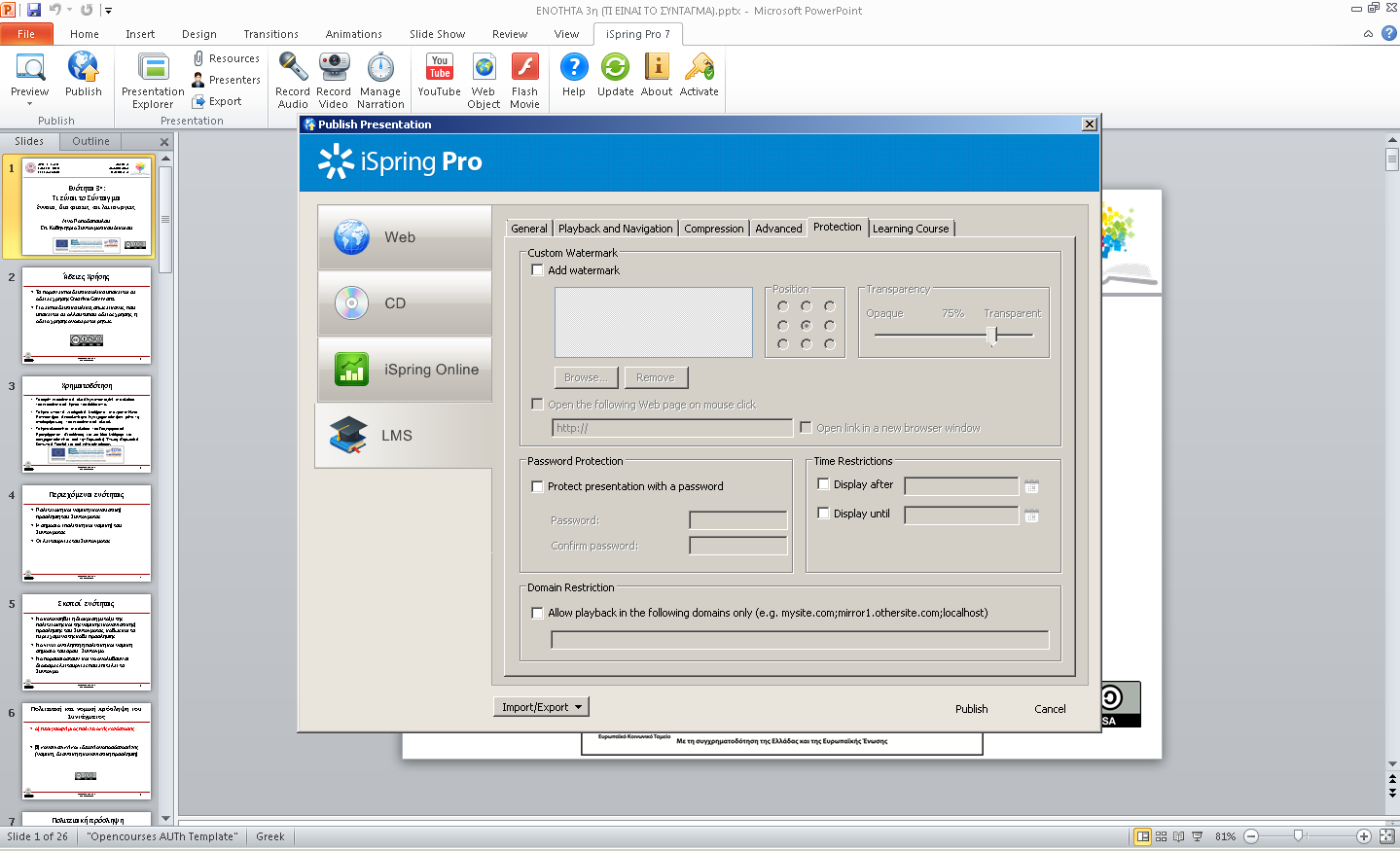
Task: Select slide 3 thumbnail
Action: 87,424
